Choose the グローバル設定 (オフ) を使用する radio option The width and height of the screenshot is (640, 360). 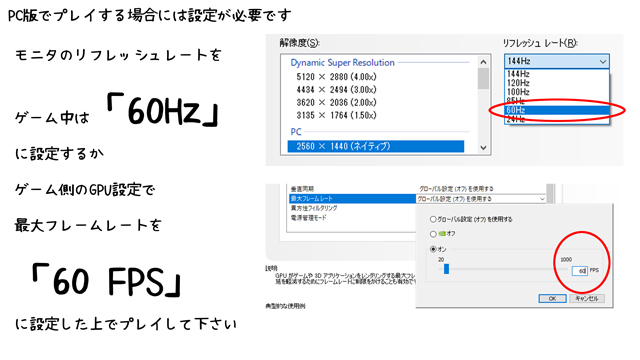point(433,220)
